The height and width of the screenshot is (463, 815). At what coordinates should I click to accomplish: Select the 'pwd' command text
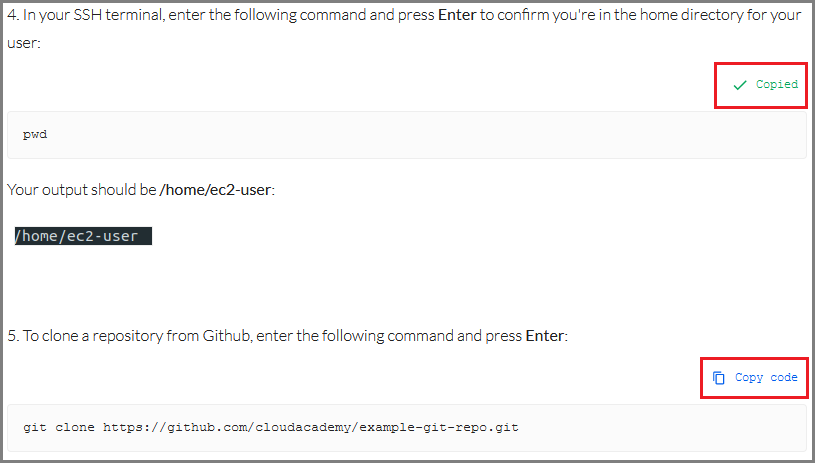coord(35,135)
